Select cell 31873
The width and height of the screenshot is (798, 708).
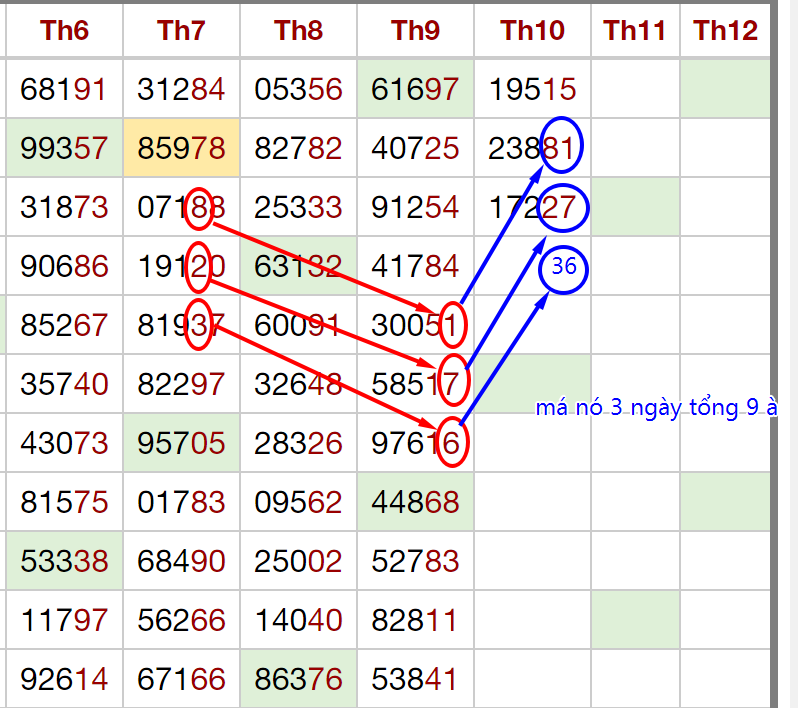click(x=64, y=207)
